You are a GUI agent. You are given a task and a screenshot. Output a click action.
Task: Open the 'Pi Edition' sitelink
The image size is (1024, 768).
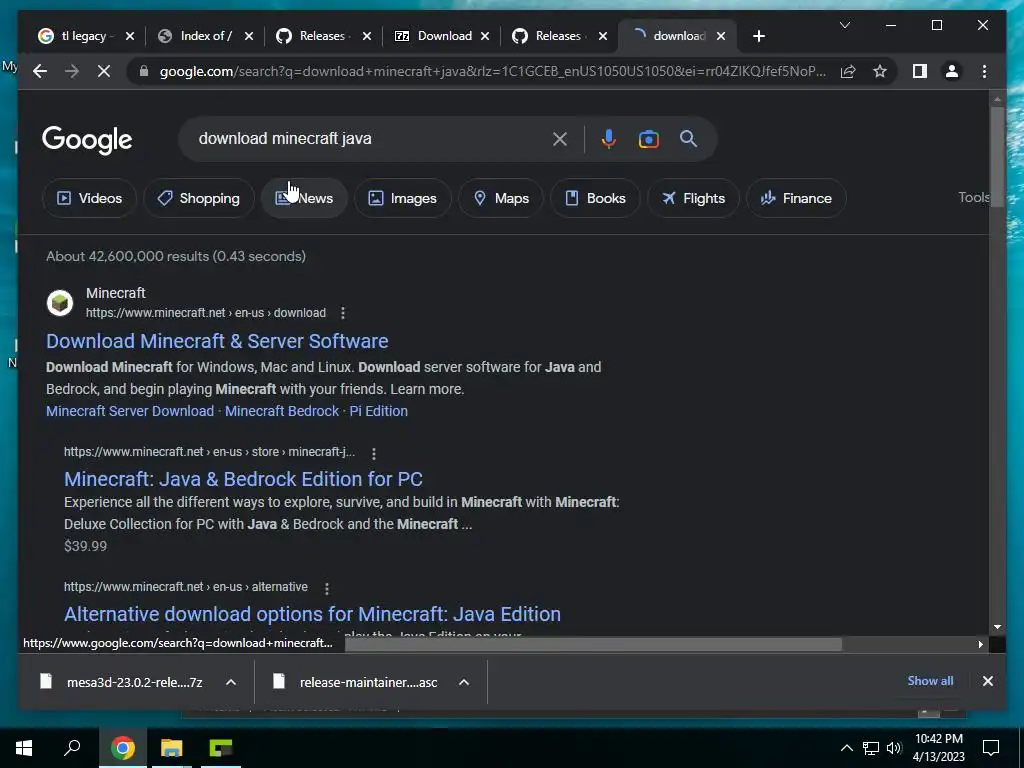378,411
